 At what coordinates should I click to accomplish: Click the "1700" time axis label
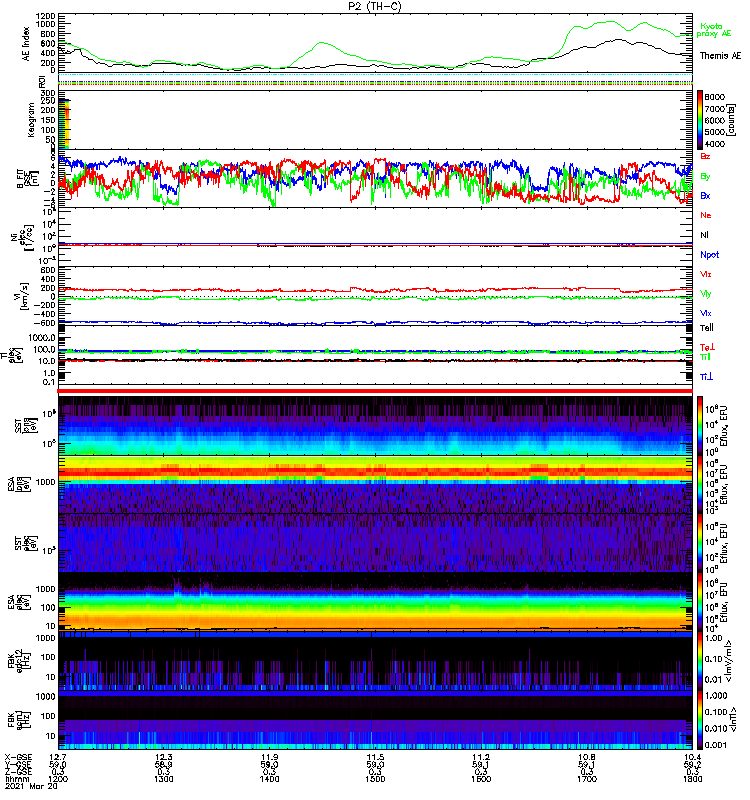[x=587, y=779]
